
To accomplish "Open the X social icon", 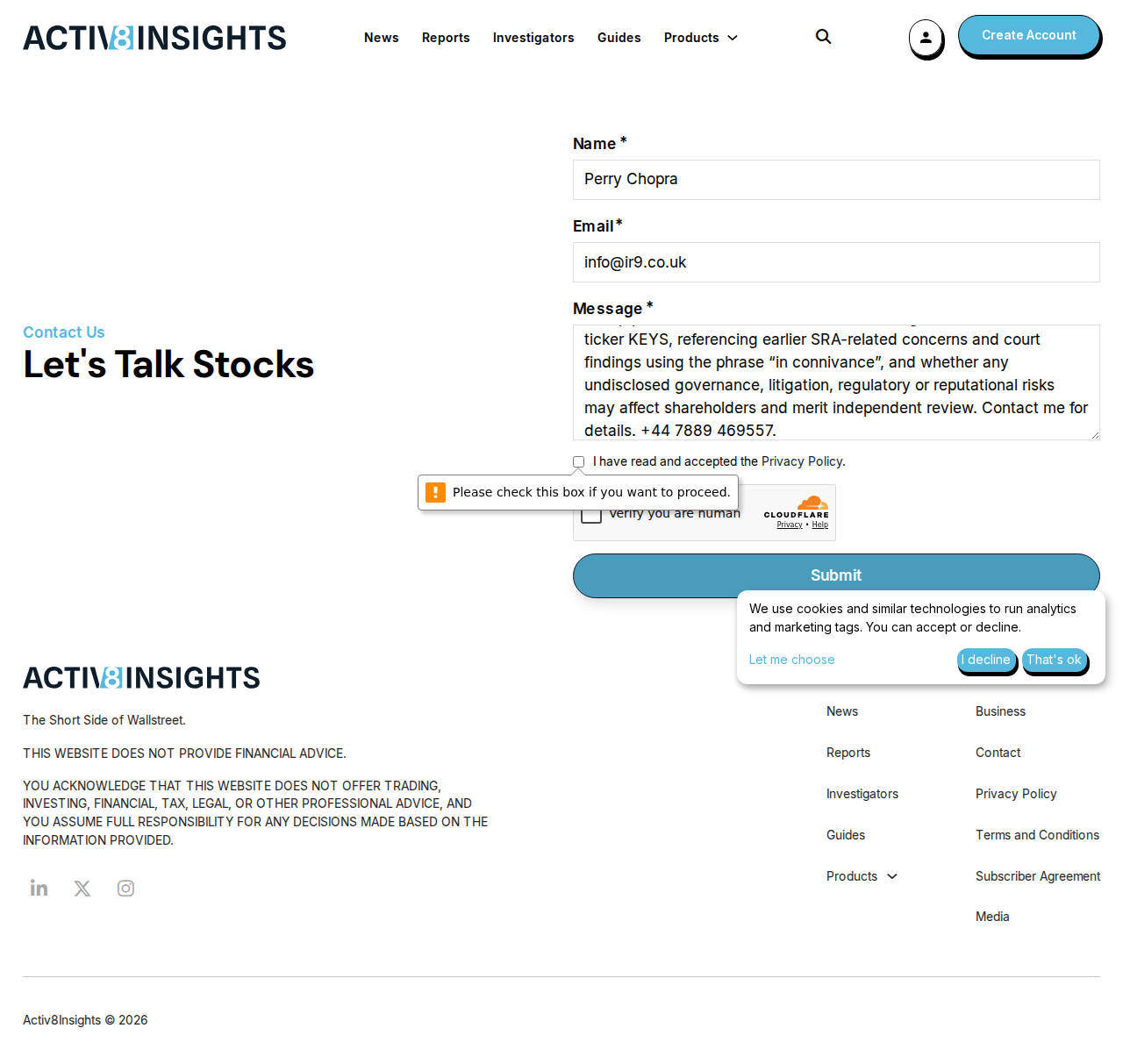I will tap(82, 889).
